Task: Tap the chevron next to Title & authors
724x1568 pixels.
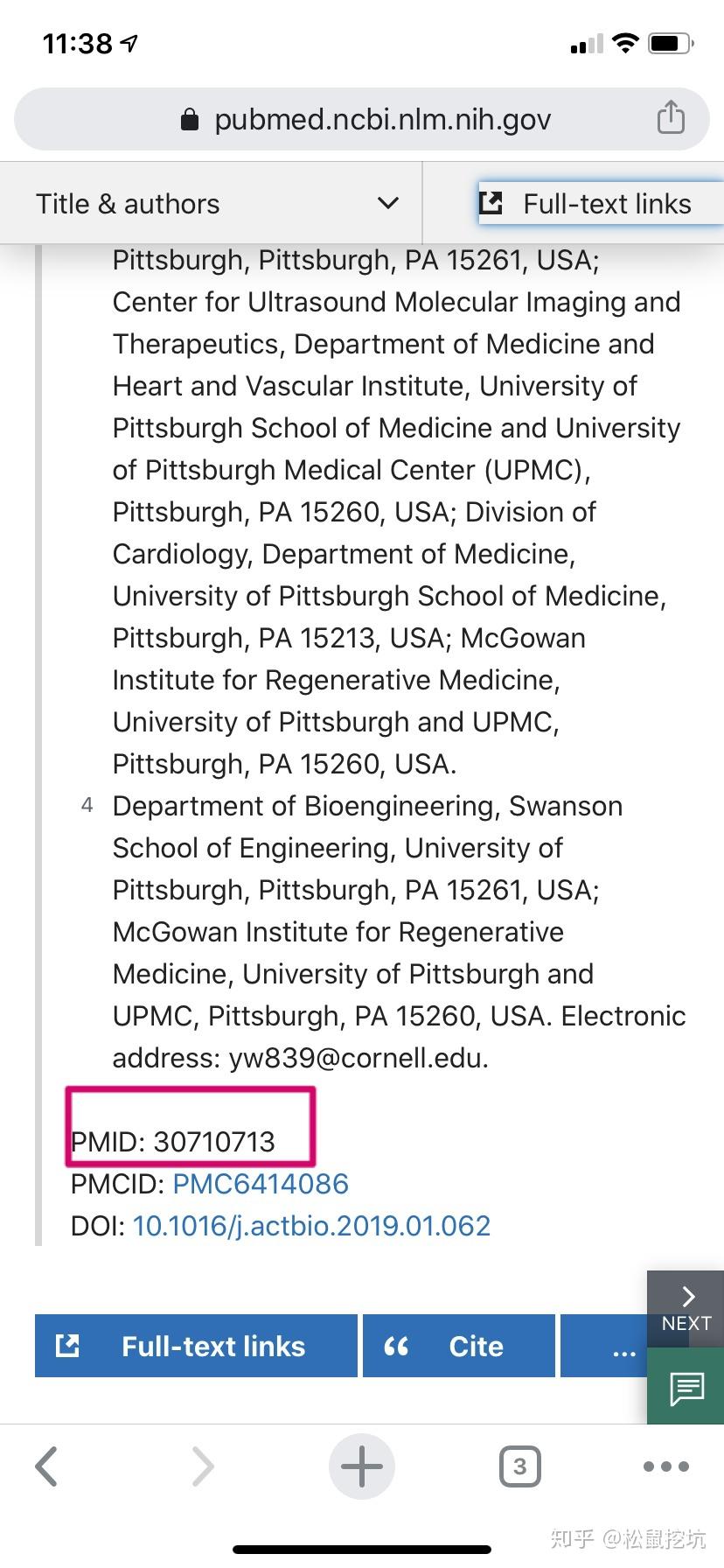Action: [x=387, y=204]
